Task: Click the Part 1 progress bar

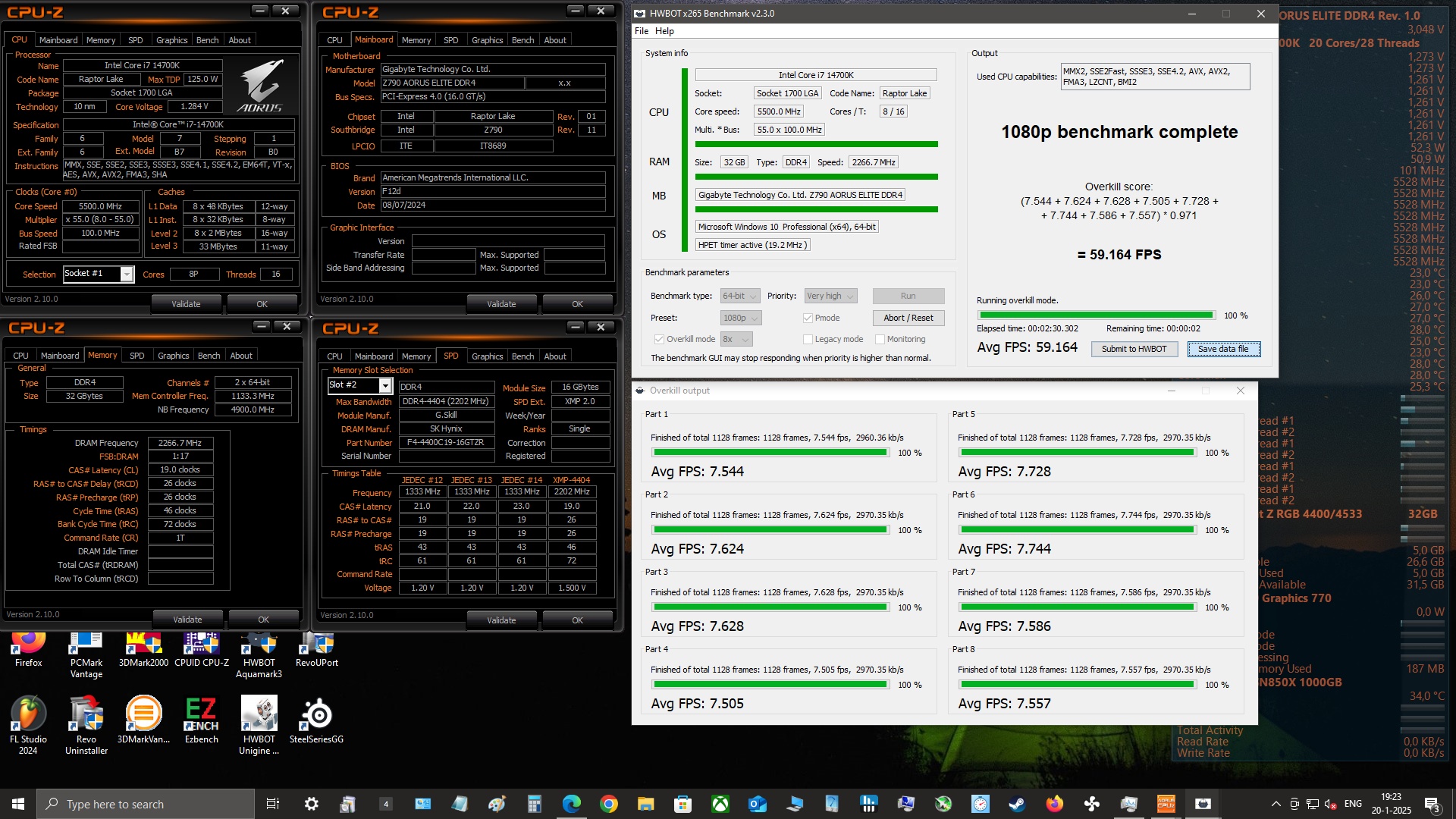Action: click(770, 453)
